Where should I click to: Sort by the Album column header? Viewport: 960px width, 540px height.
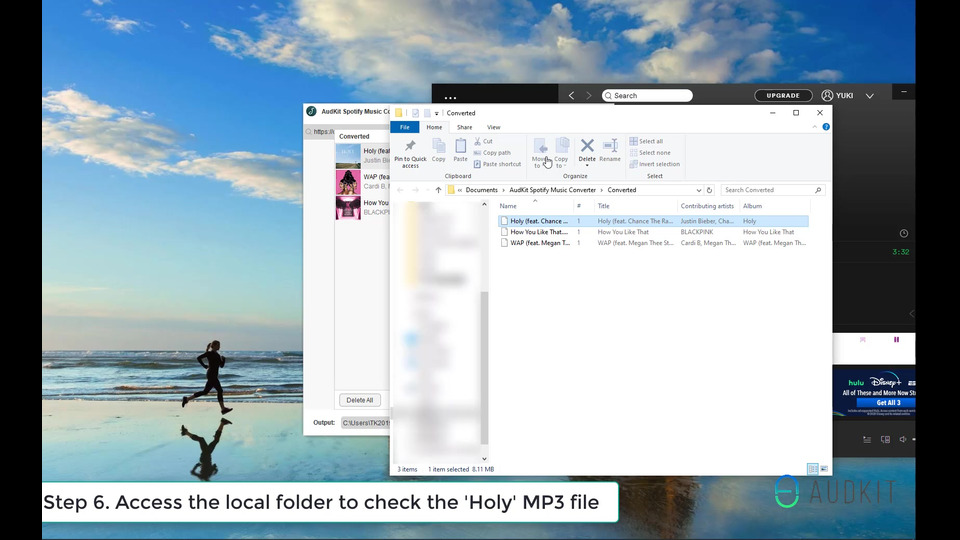tap(752, 206)
